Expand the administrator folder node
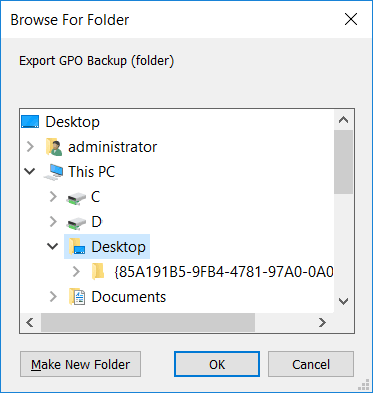The width and height of the screenshot is (373, 393). tap(30, 147)
